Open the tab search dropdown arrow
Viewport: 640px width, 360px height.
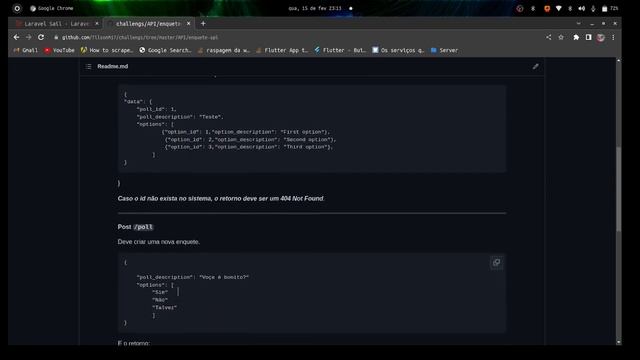[x=579, y=24]
